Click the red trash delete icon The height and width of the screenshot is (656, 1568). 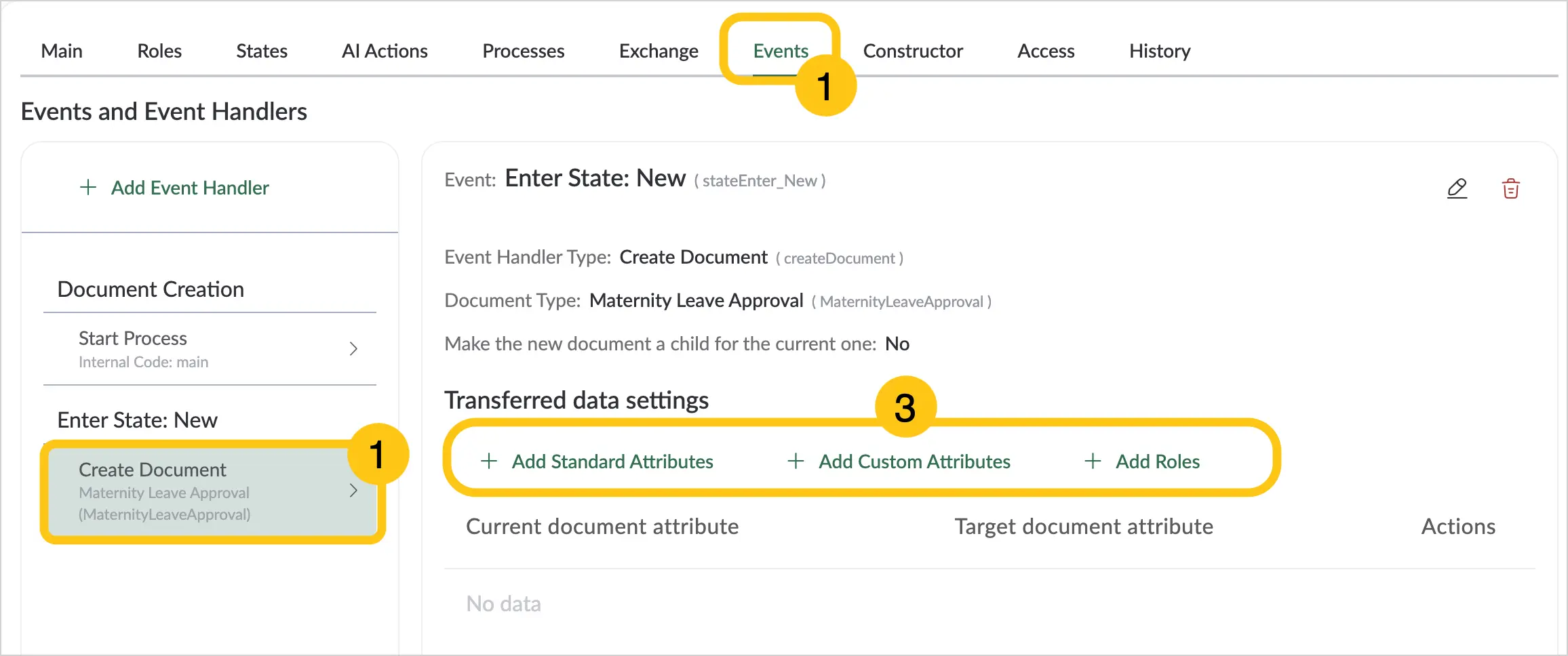click(x=1511, y=188)
